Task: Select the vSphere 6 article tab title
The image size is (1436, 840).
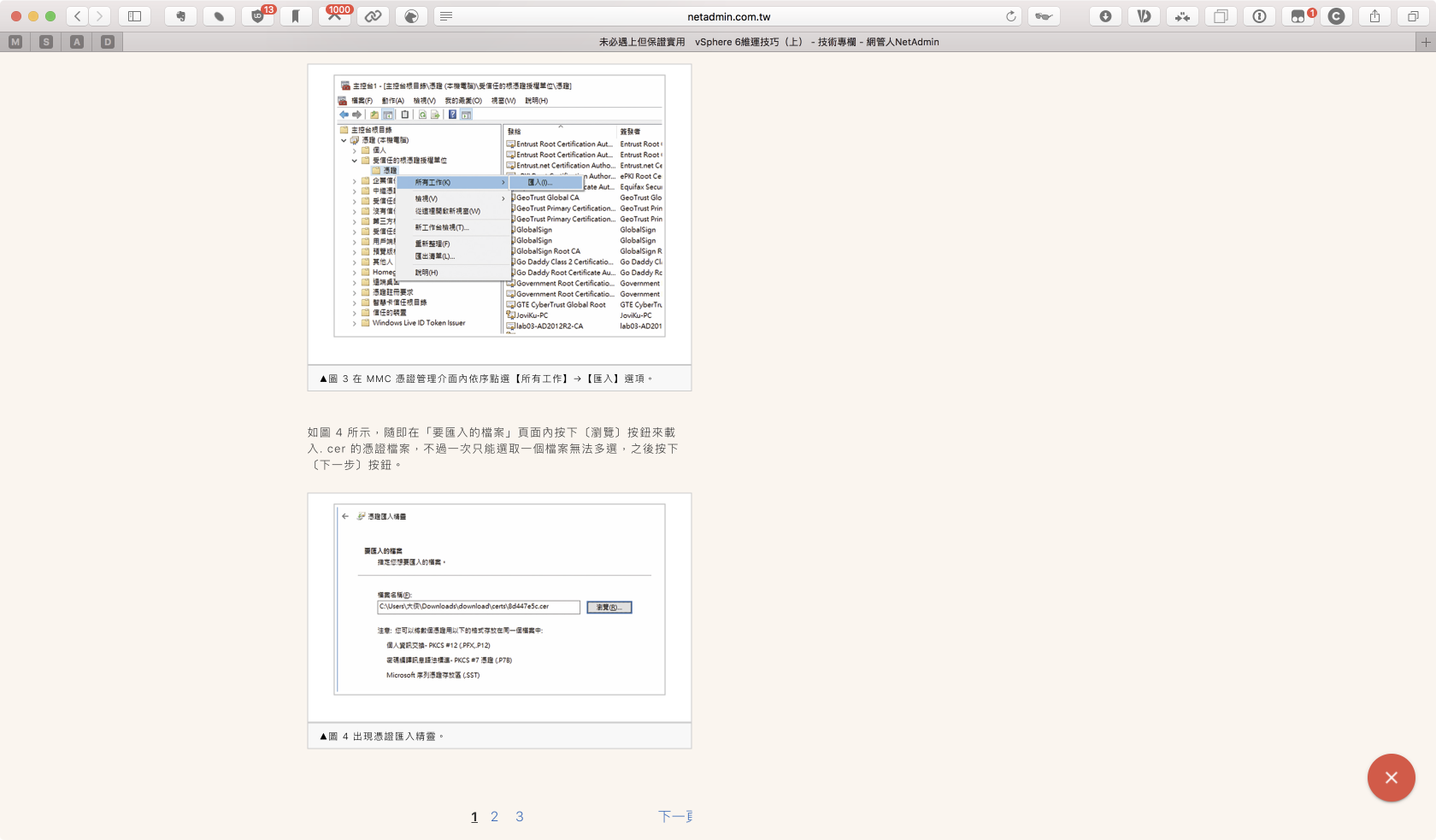Action: tap(768, 42)
